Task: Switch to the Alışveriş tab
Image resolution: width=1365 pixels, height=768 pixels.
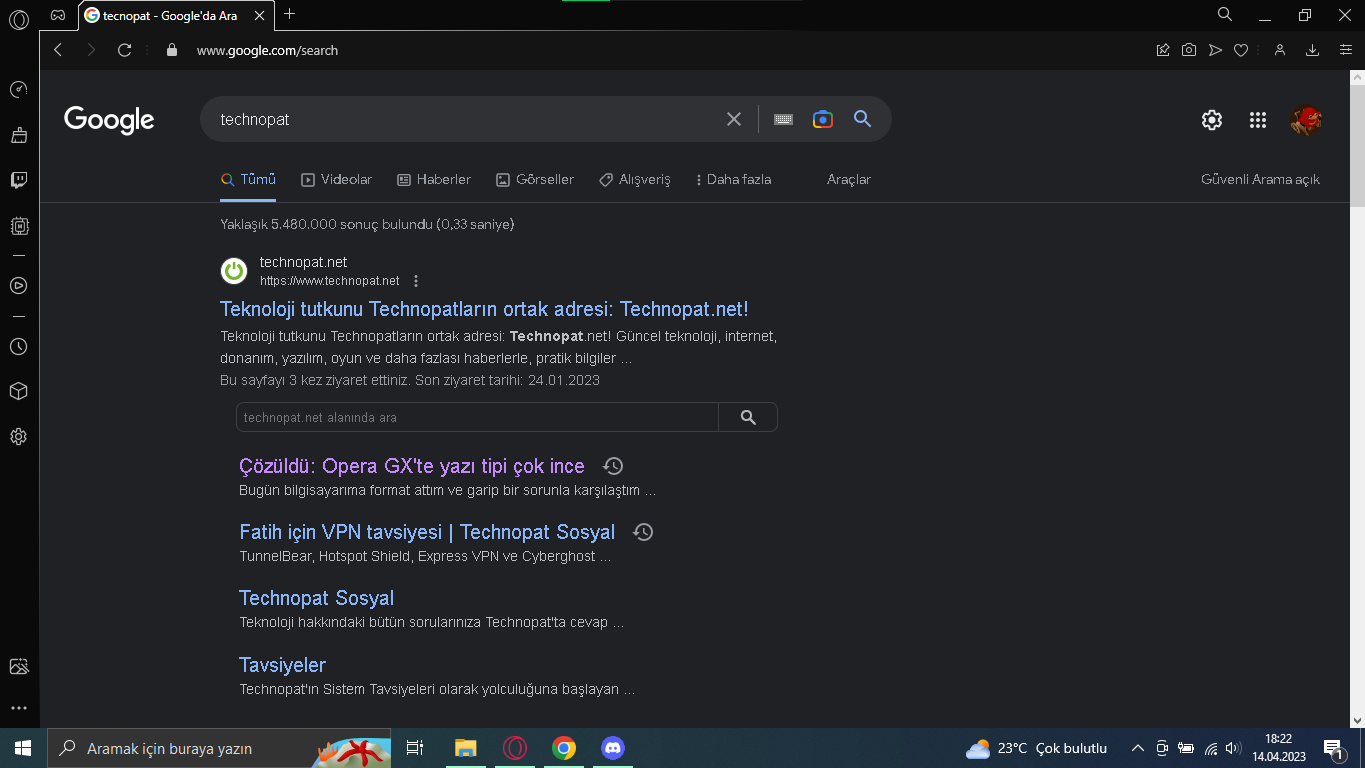Action: pos(635,180)
